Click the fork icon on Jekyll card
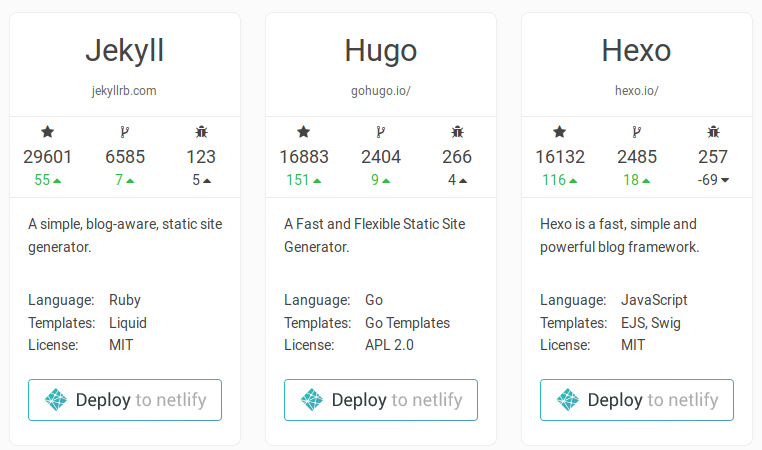 (125, 132)
